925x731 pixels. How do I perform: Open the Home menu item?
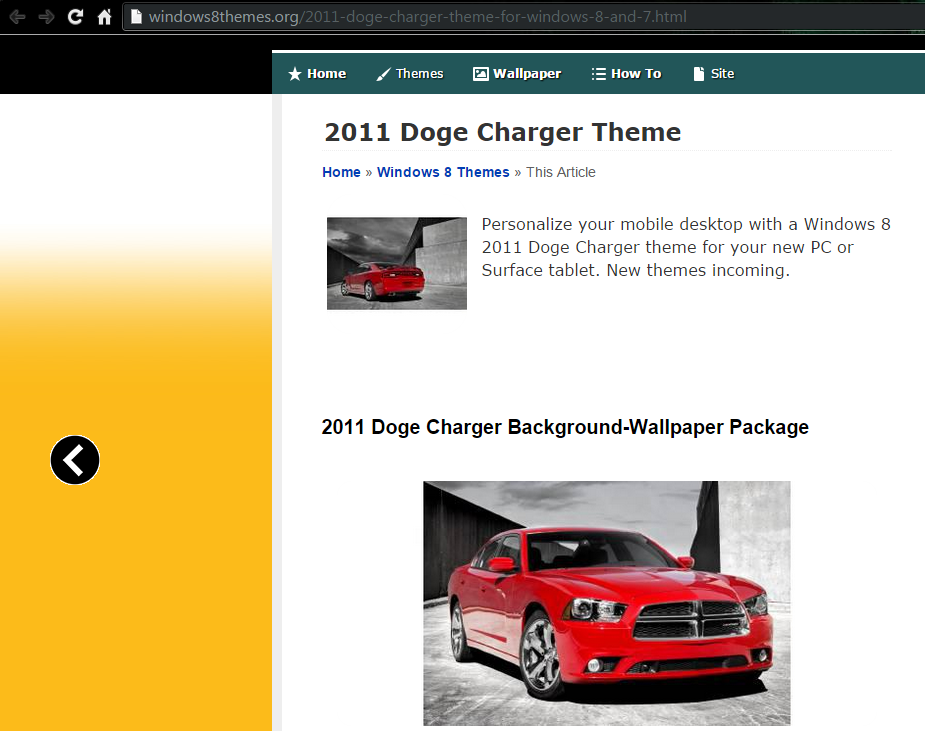[317, 74]
